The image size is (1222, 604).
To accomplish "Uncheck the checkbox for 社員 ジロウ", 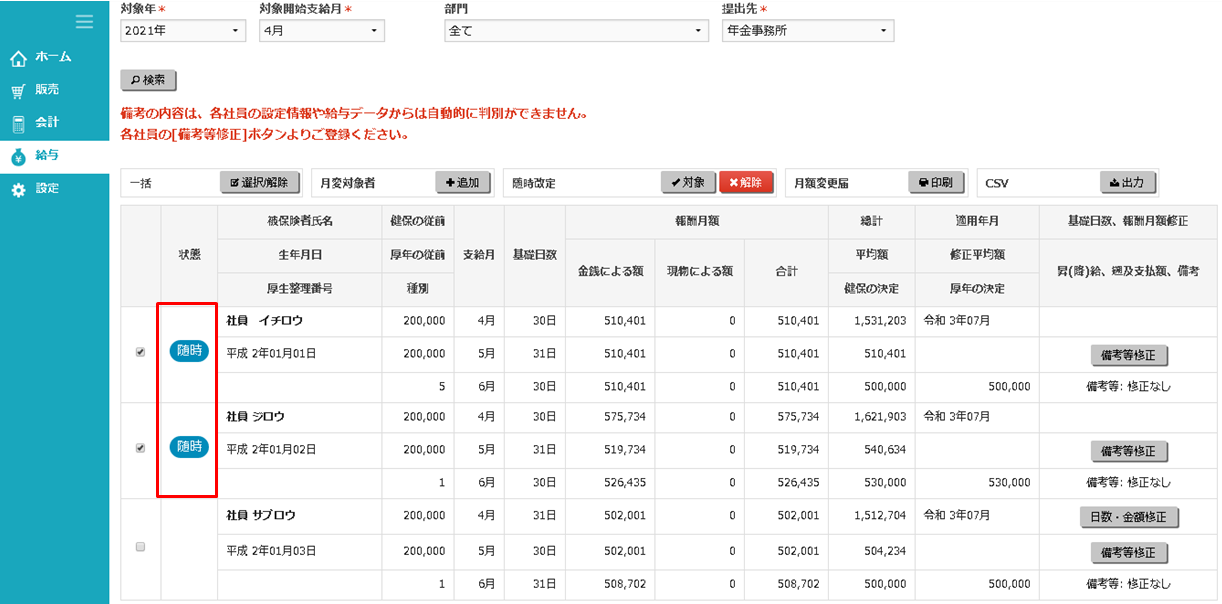I will [140, 448].
